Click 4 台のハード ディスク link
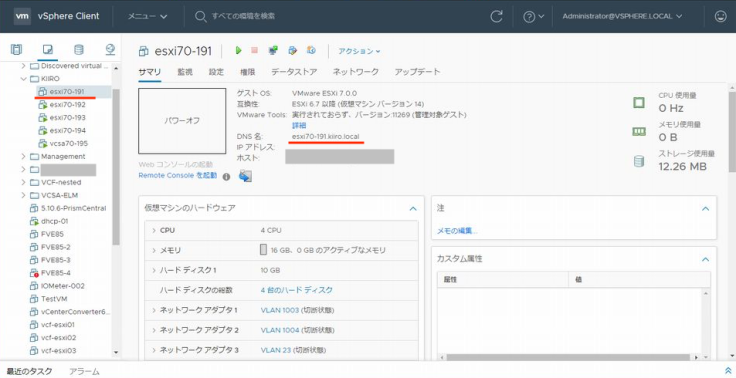Screen dimensions: 736x378 tap(297, 290)
